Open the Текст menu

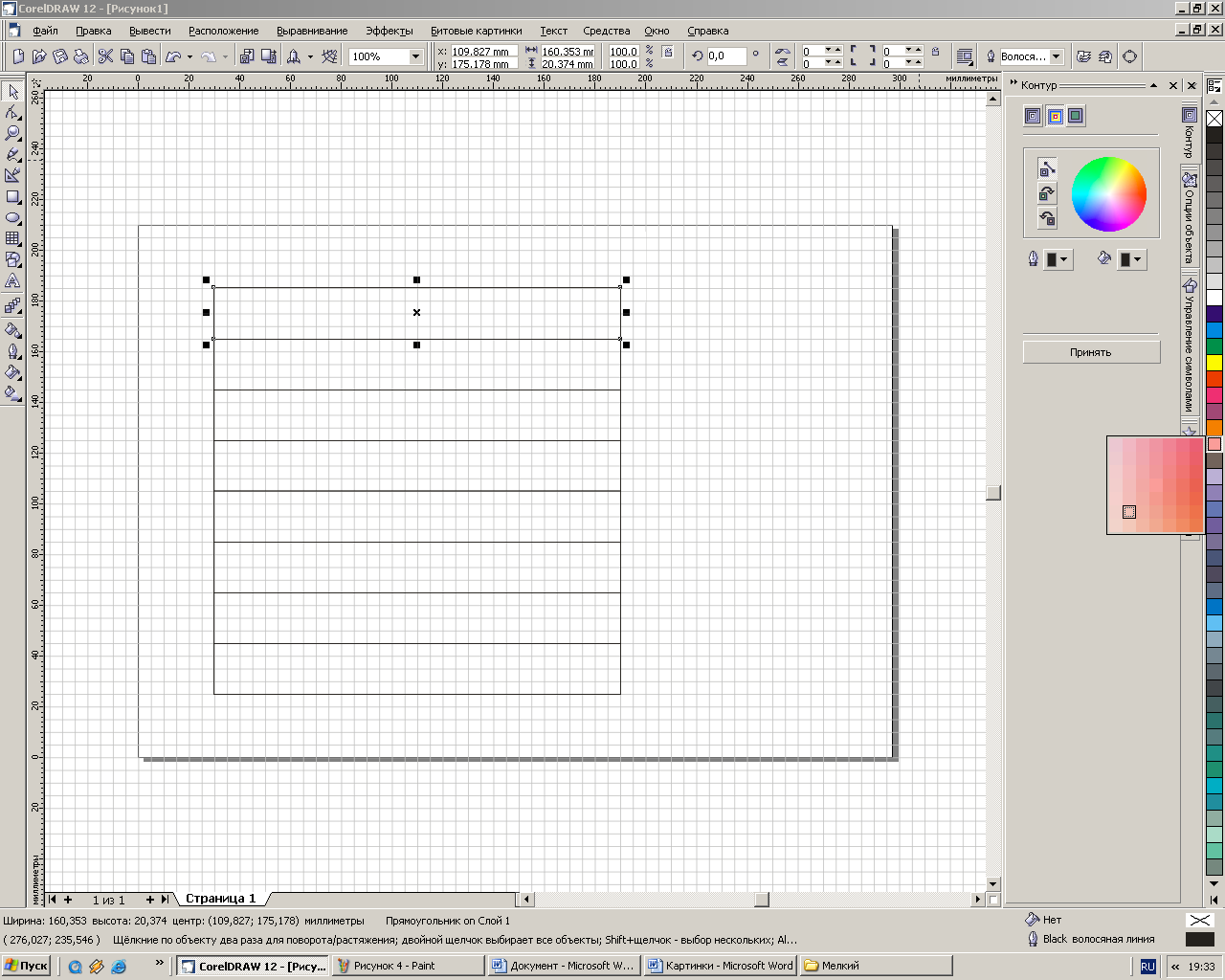pos(553,31)
